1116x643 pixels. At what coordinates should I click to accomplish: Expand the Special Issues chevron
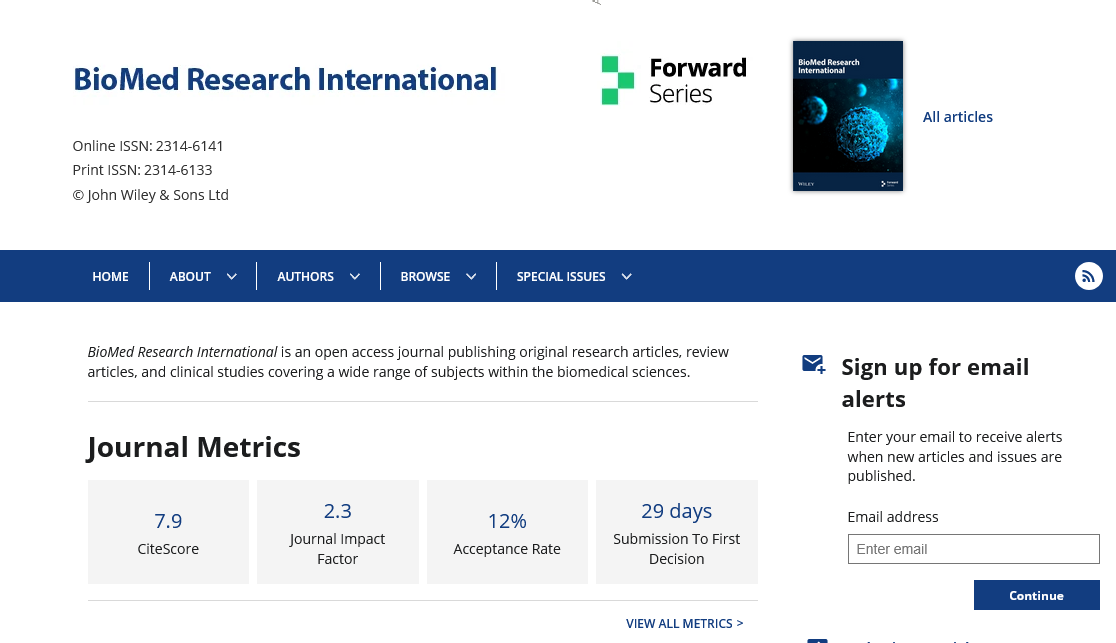click(626, 277)
